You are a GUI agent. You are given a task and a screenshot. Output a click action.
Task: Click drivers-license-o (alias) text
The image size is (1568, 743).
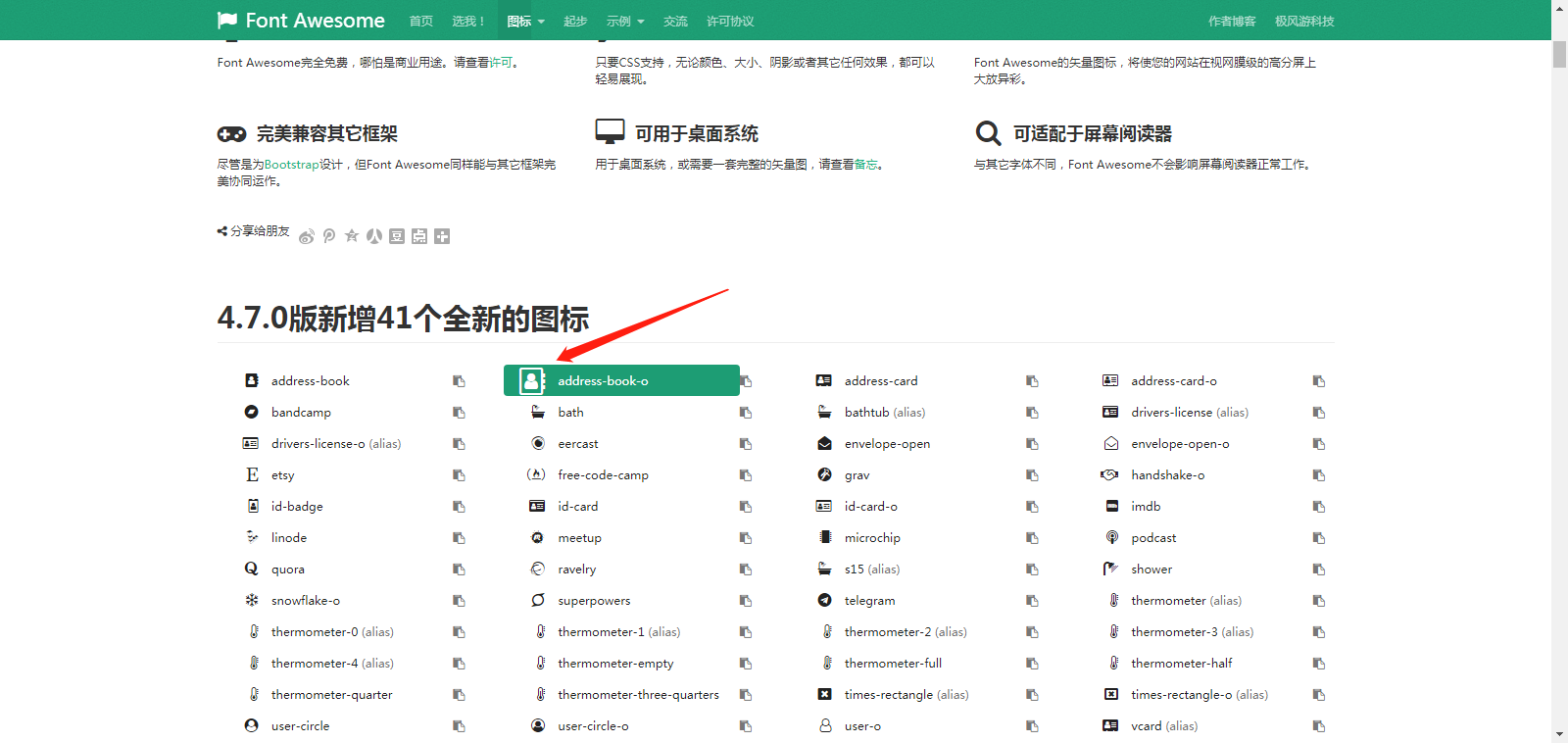pyautogui.click(x=336, y=444)
